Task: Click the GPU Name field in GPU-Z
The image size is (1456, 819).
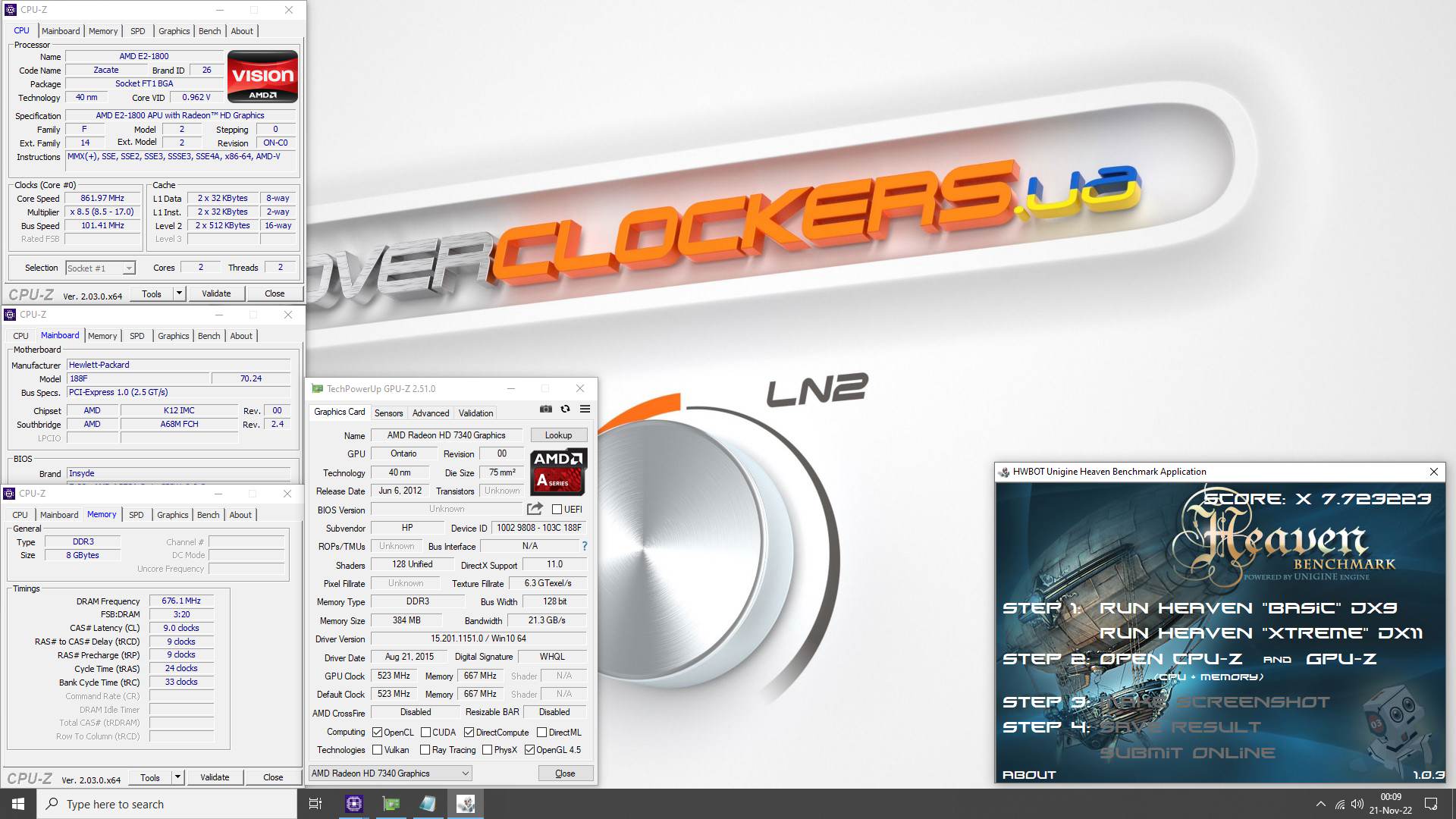Action: click(x=447, y=435)
